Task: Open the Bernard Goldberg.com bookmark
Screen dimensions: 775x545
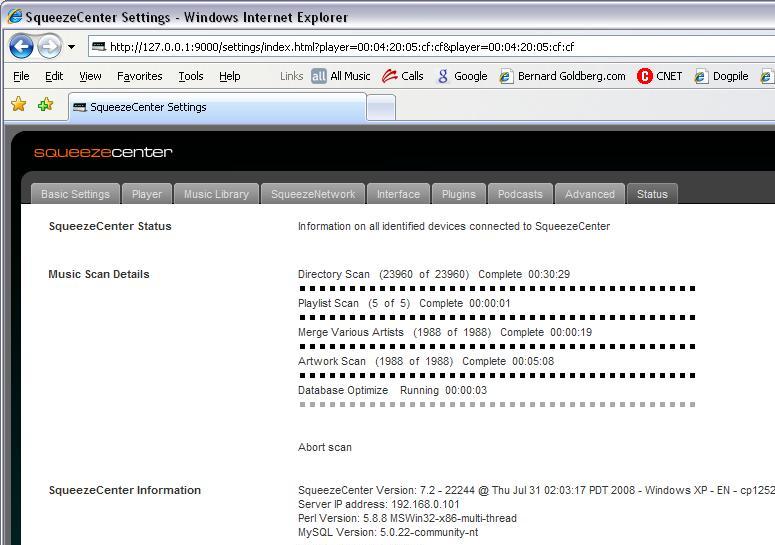Action: pyautogui.click(x=563, y=76)
